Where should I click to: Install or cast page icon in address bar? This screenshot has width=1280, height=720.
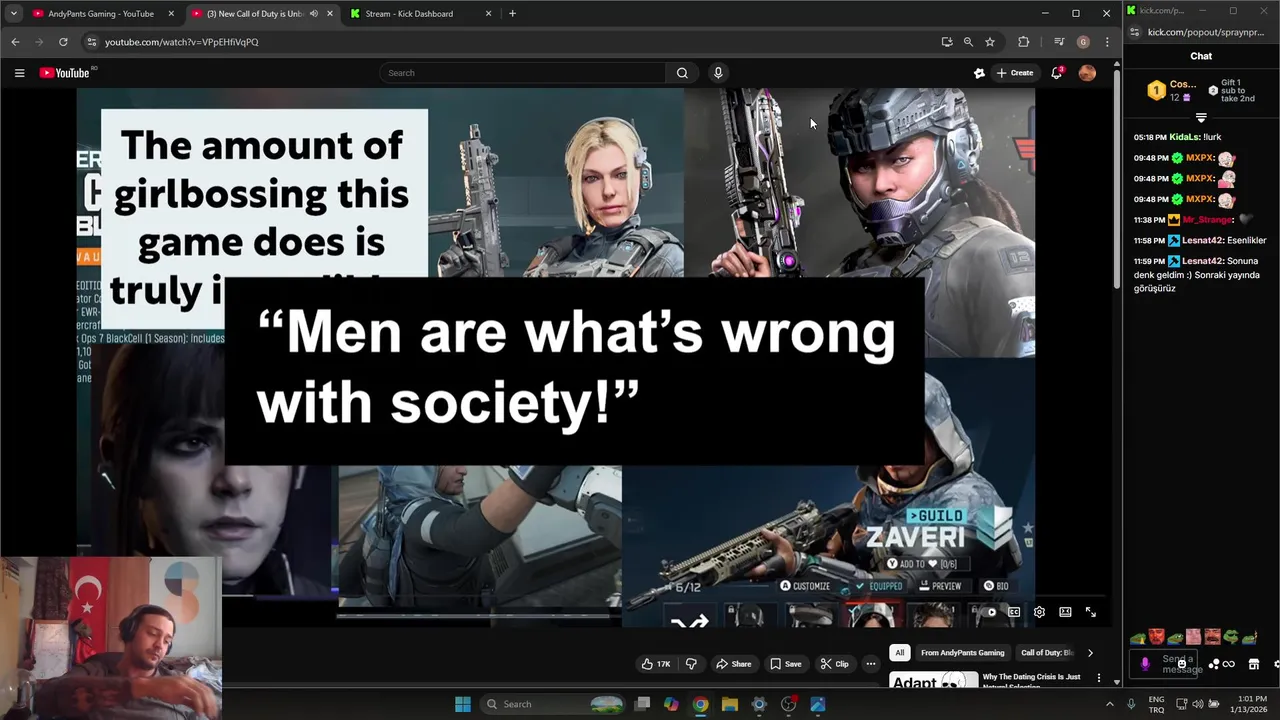click(946, 42)
